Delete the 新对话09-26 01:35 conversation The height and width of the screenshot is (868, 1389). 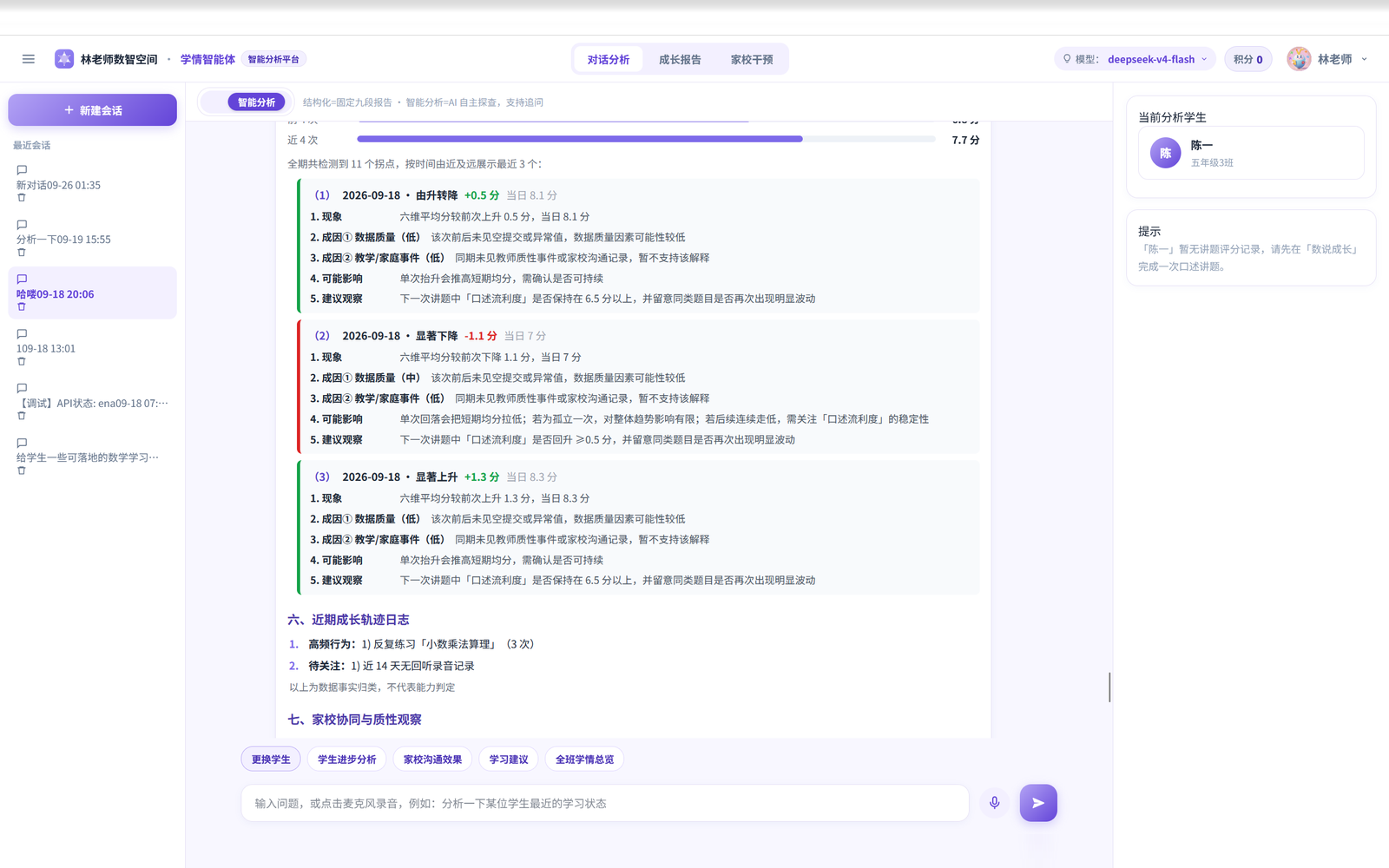click(x=22, y=198)
